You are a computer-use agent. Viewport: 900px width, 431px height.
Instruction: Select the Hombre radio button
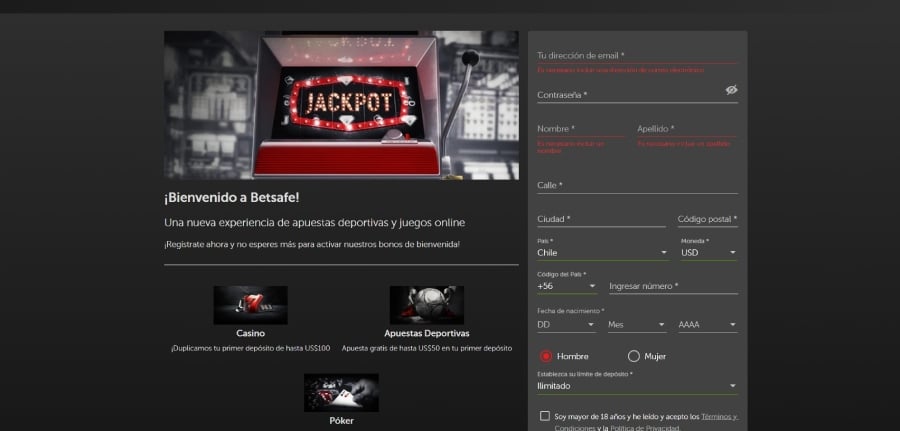pos(546,356)
